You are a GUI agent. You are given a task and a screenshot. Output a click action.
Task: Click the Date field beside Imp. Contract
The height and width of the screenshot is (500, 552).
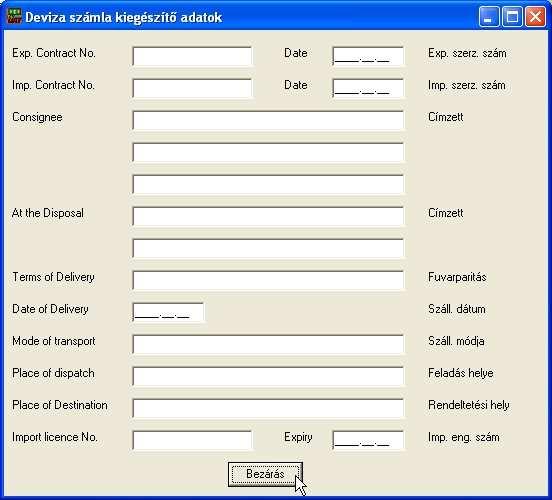coord(368,88)
